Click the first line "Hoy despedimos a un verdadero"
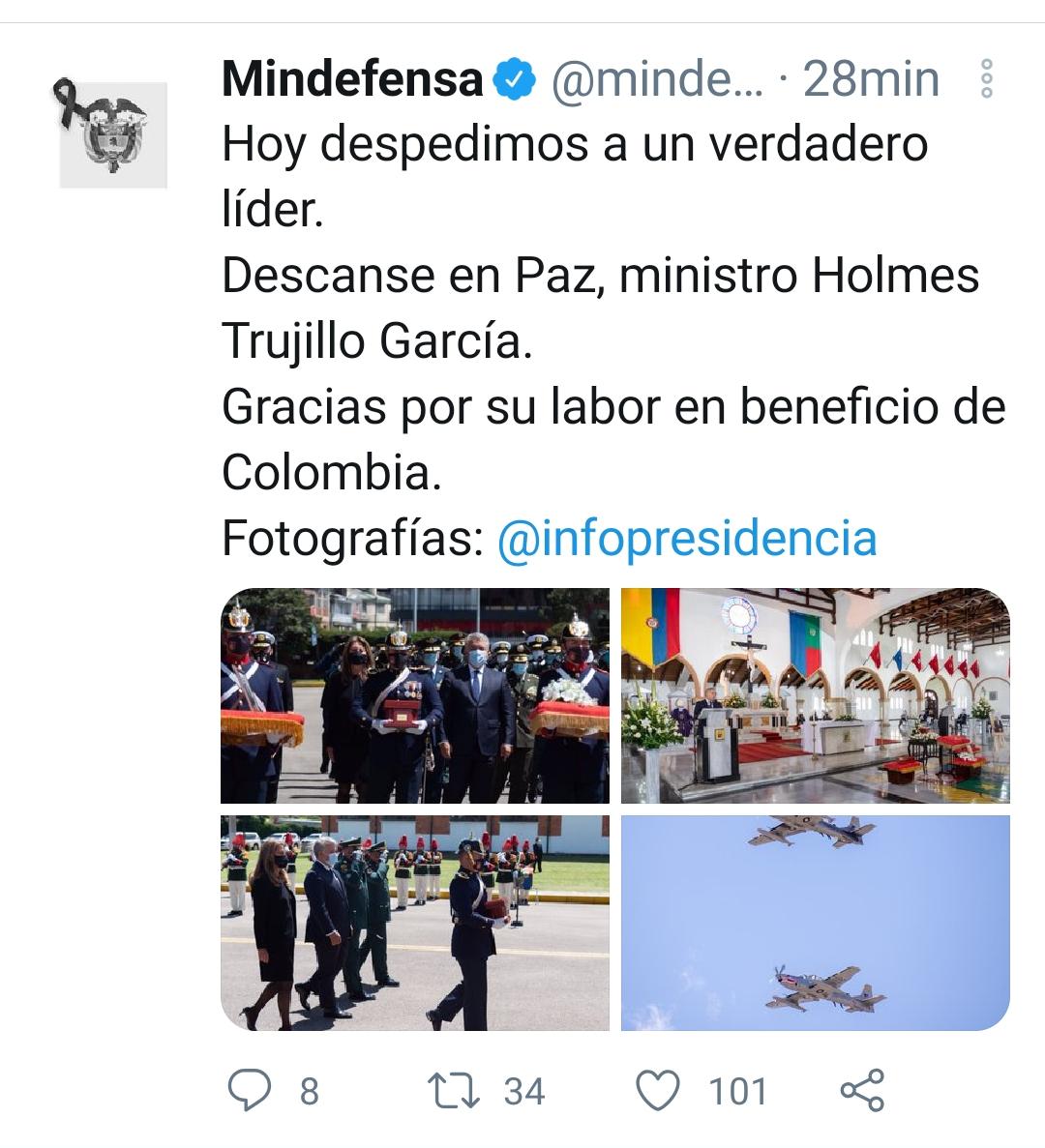Viewport: 1045px width, 1148px height. tap(575, 143)
